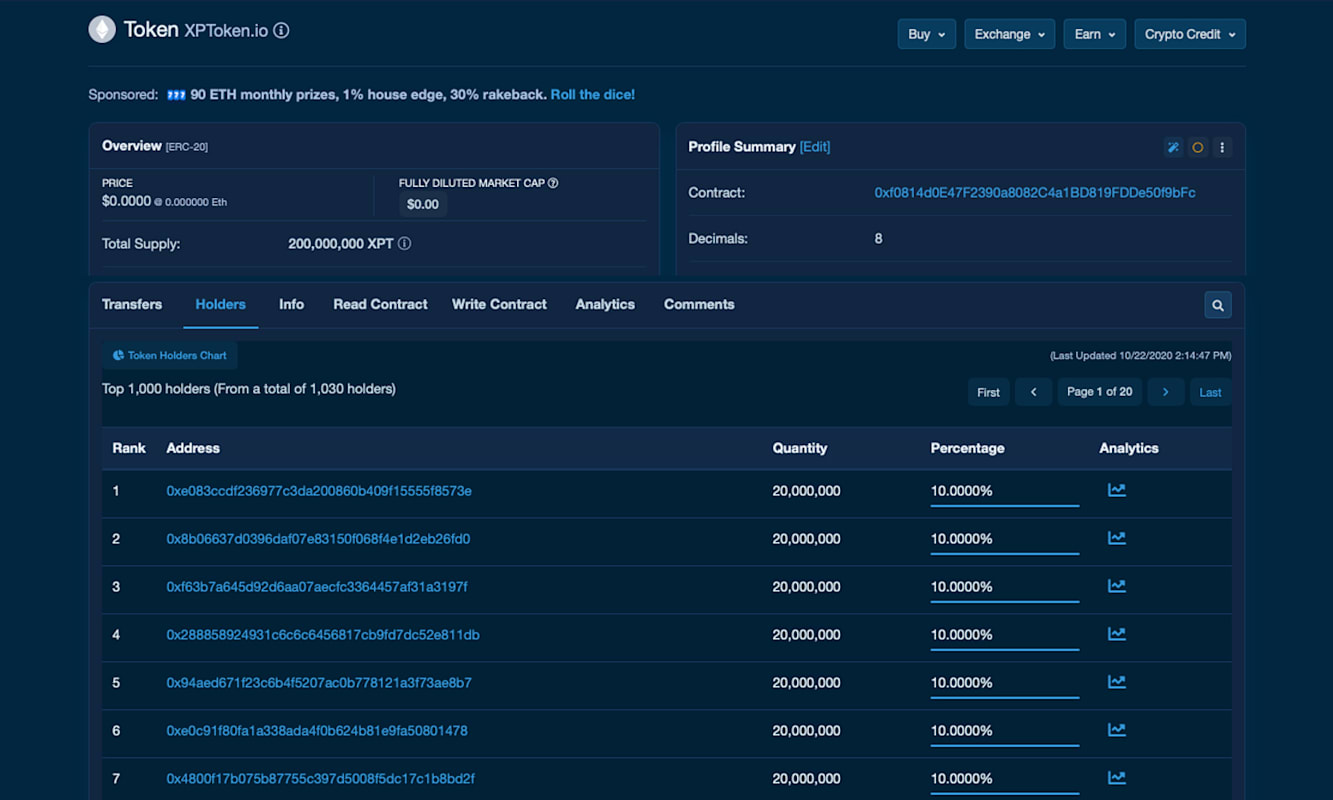Open the Buy dropdown

tap(926, 34)
